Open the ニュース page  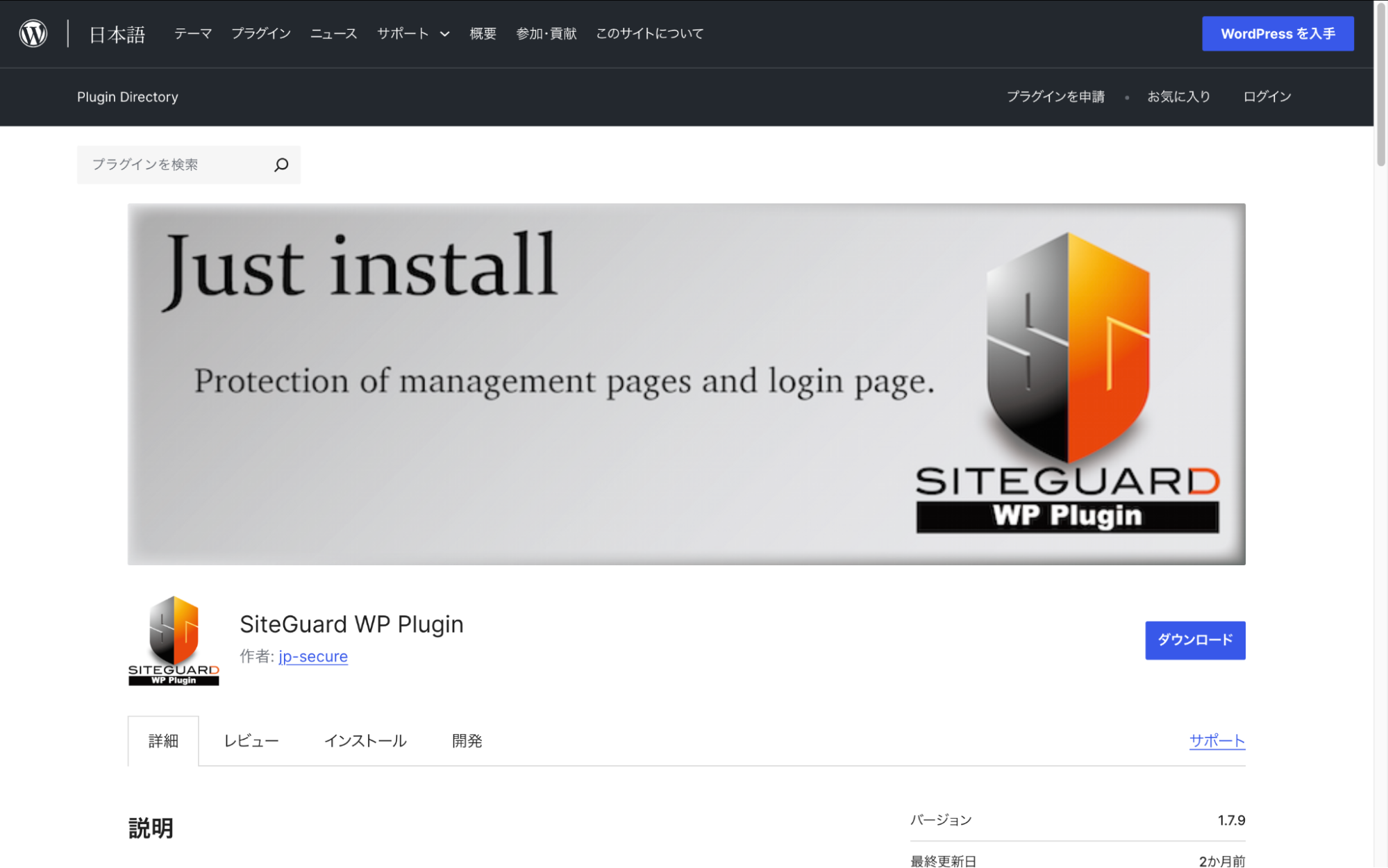point(333,33)
